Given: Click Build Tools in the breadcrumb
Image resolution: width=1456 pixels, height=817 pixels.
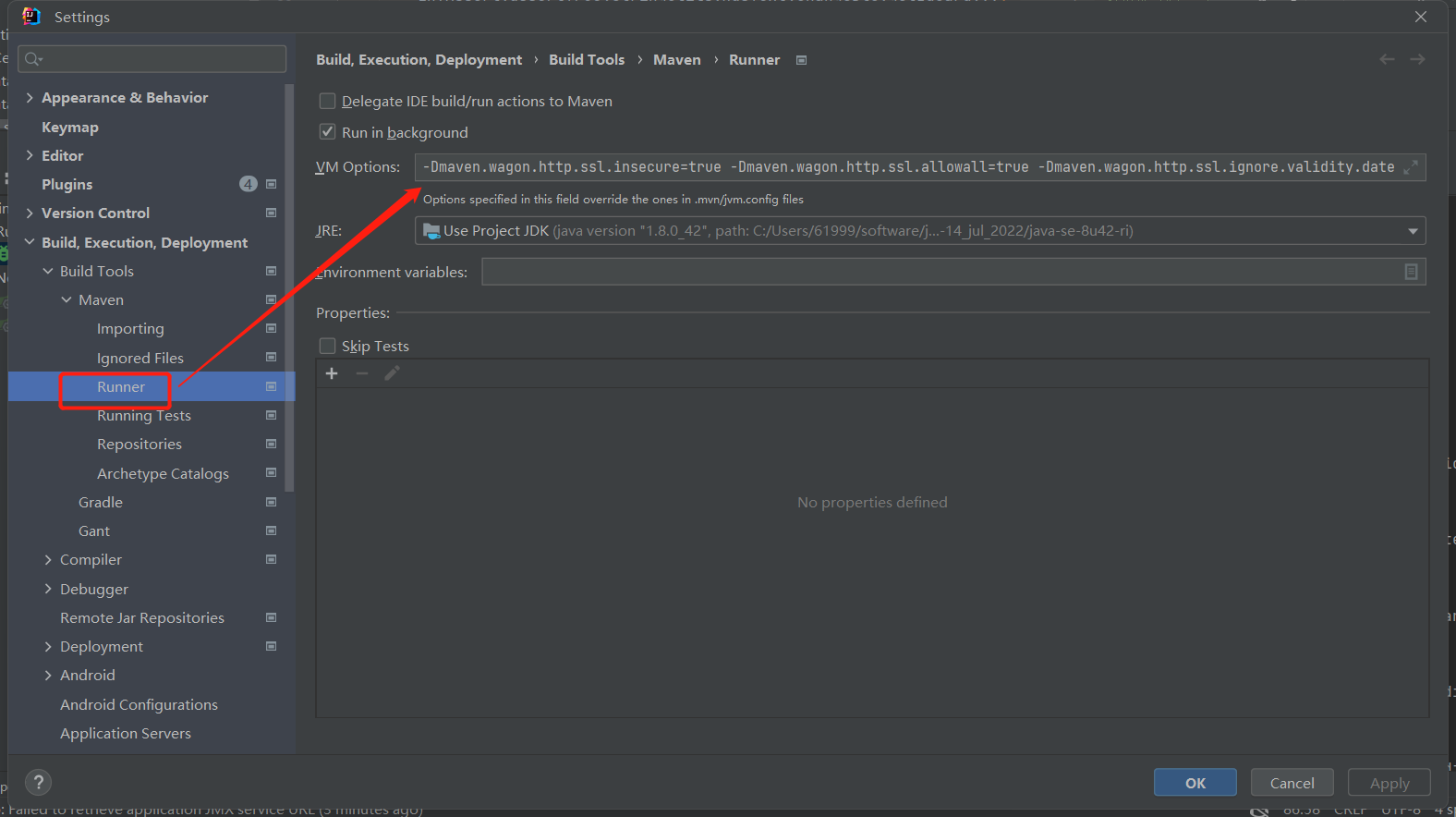Looking at the screenshot, I should [x=587, y=59].
